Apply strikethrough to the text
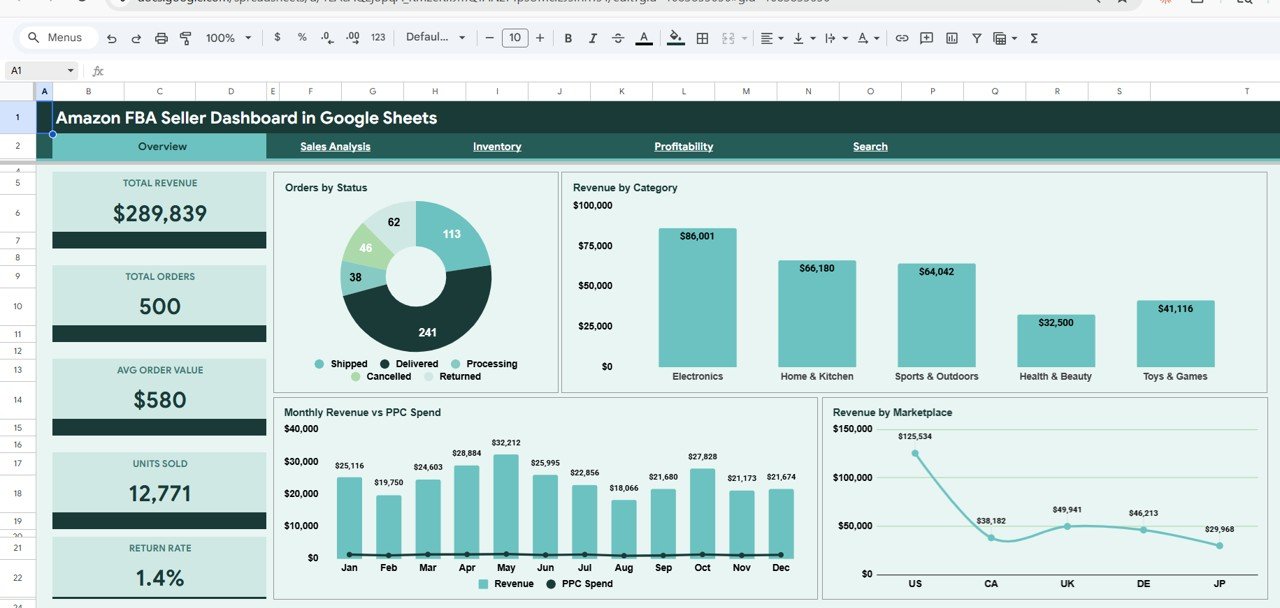Image resolution: width=1280 pixels, height=608 pixels. 617,38
